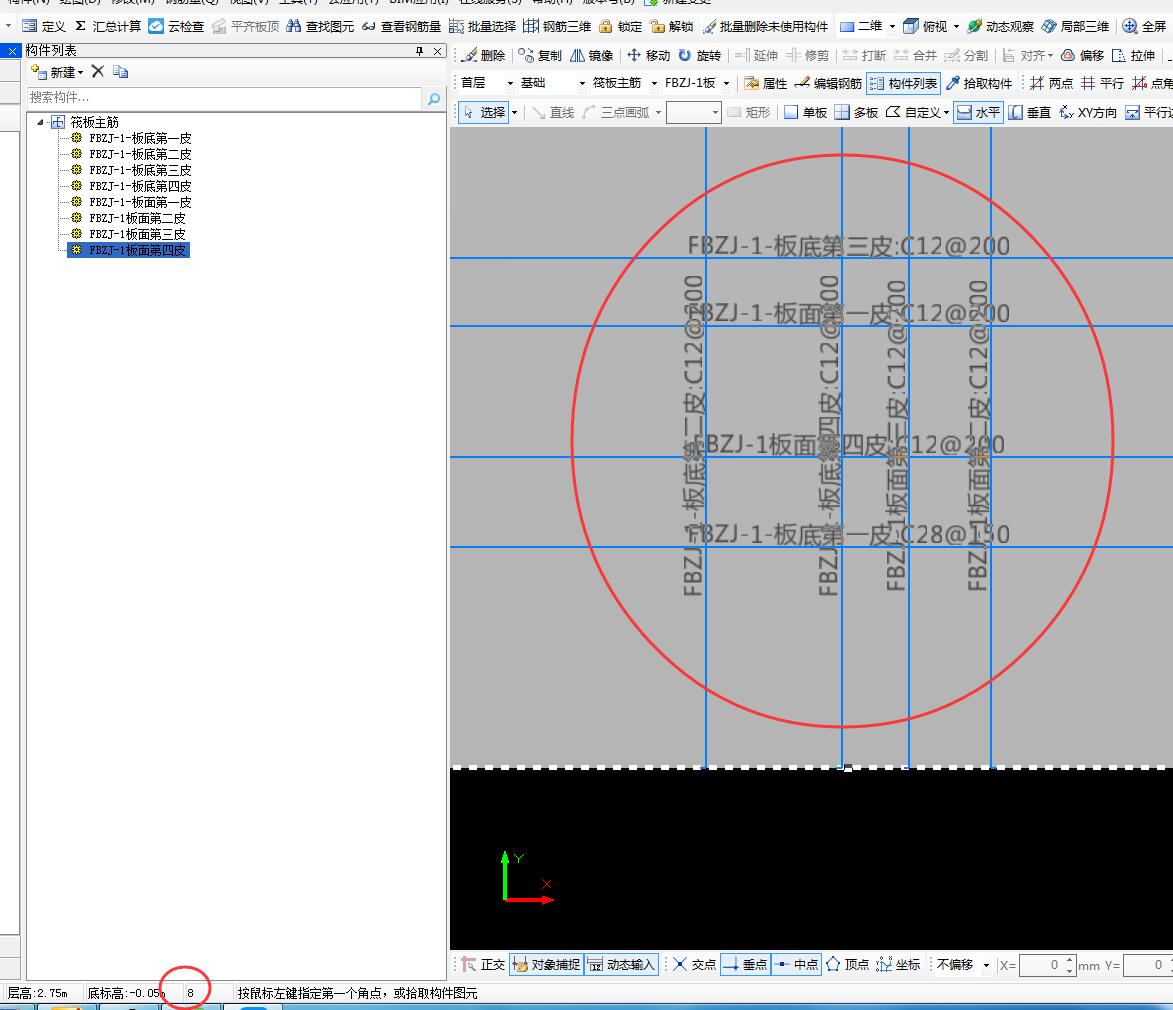Pin the 构件列表 panel

419,51
